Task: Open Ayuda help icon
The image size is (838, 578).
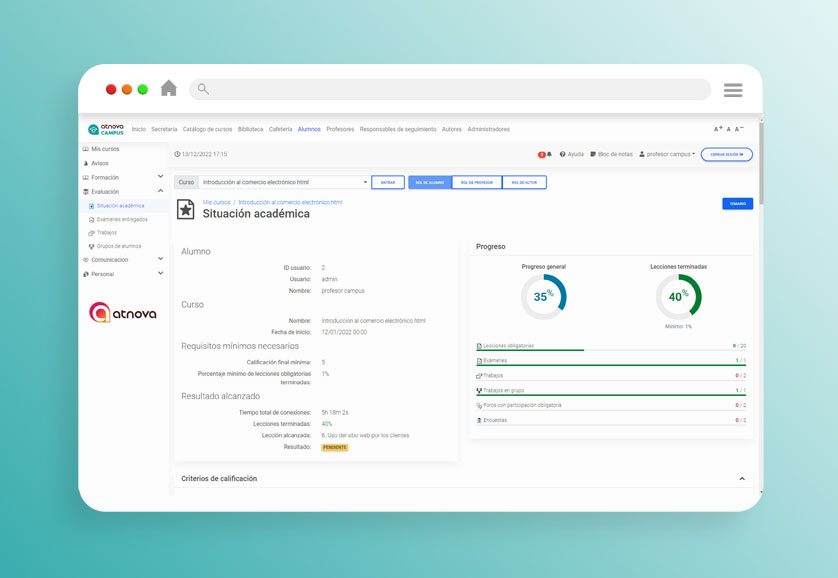Action: (x=572, y=154)
